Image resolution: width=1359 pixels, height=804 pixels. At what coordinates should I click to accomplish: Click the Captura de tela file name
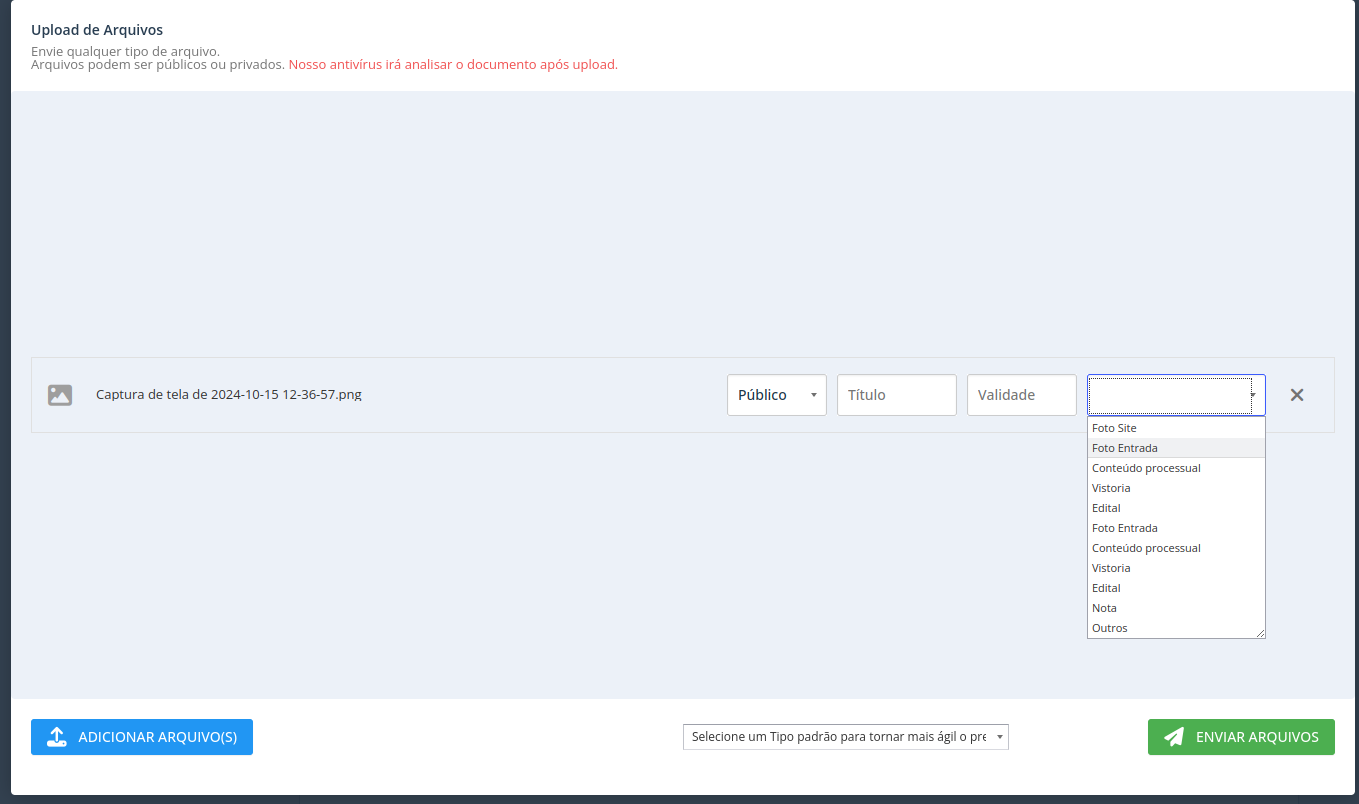tap(228, 395)
